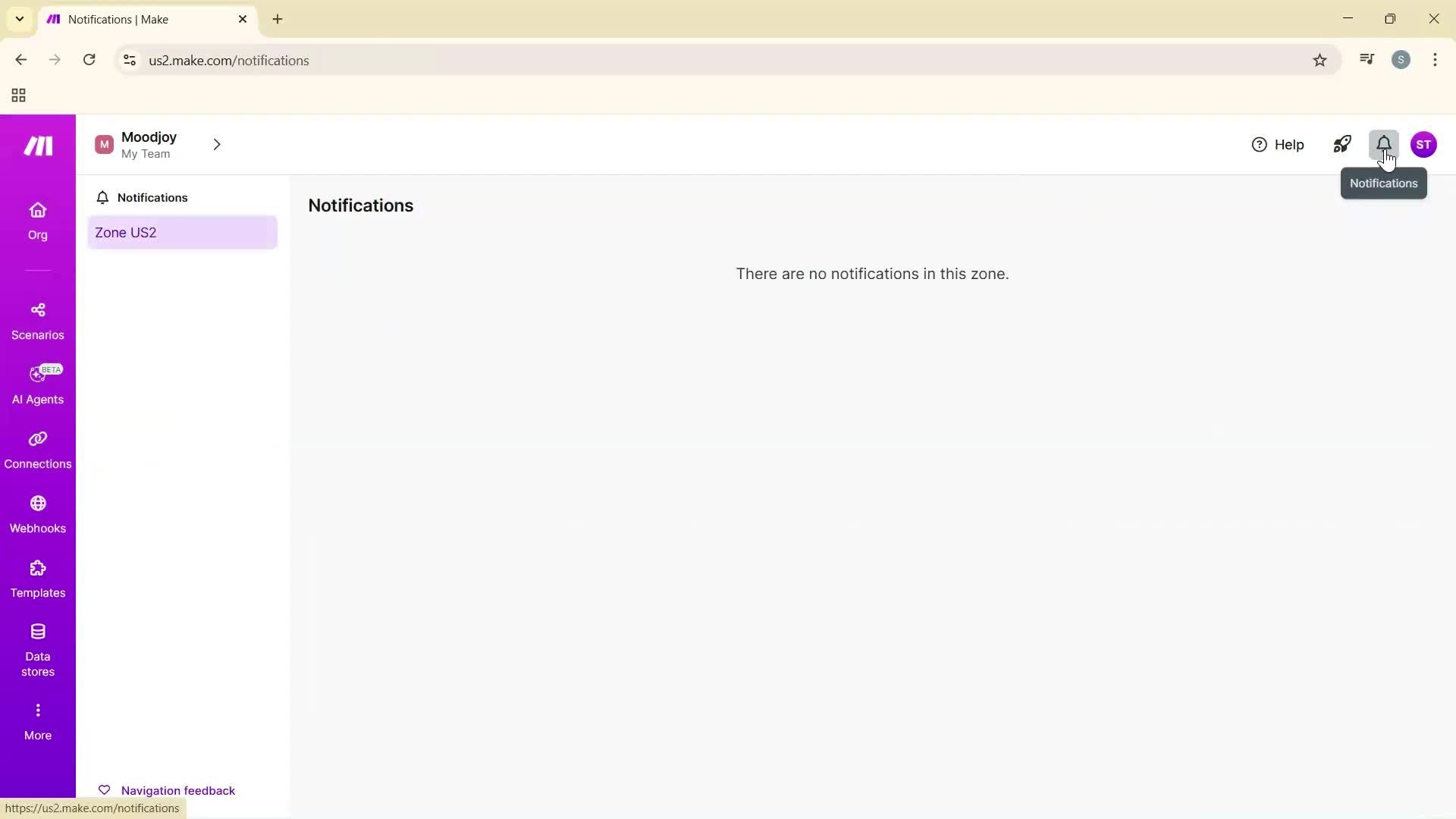Open the Notifications bell icon
1456x819 pixels.
1384,144
